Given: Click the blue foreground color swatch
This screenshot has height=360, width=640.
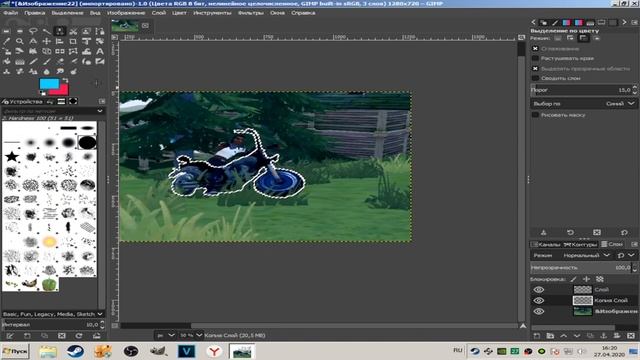Looking at the screenshot, I should point(48,84).
